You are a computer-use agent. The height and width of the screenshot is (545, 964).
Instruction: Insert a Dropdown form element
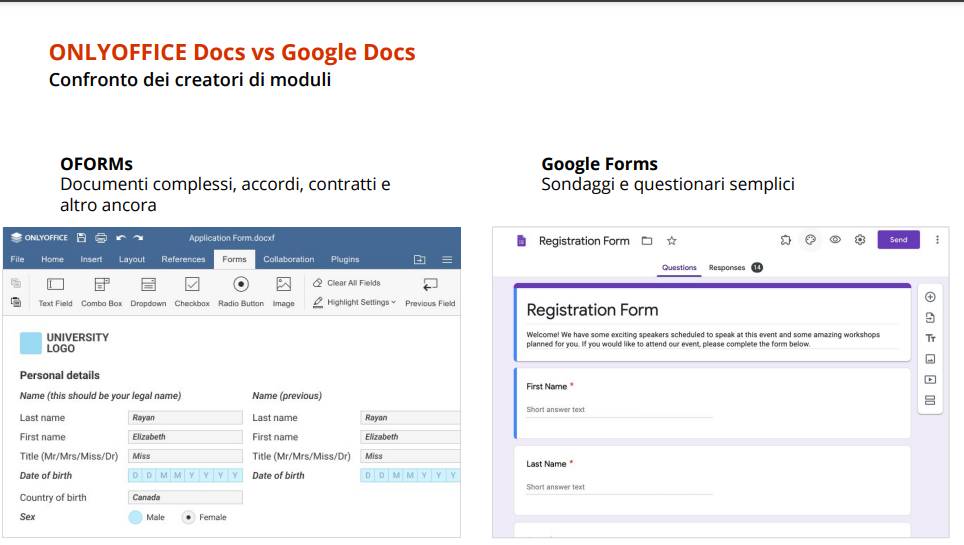[x=148, y=292]
